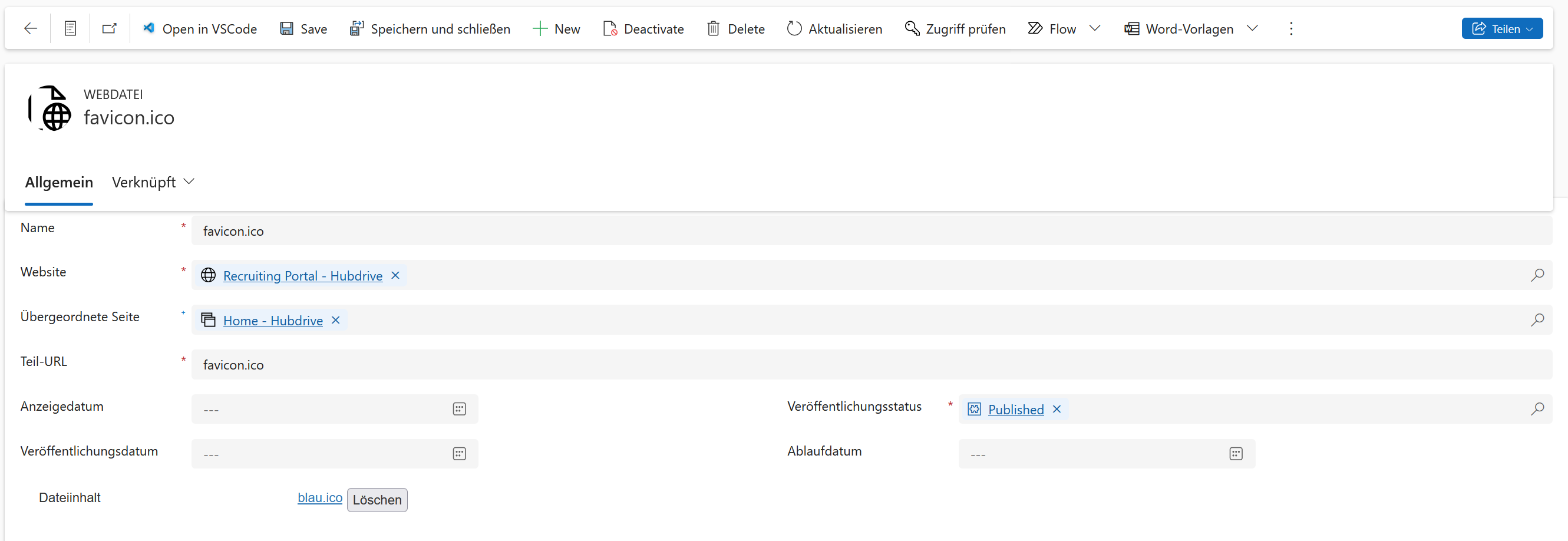Delete this web file
This screenshot has width=1568, height=541.
point(735,29)
